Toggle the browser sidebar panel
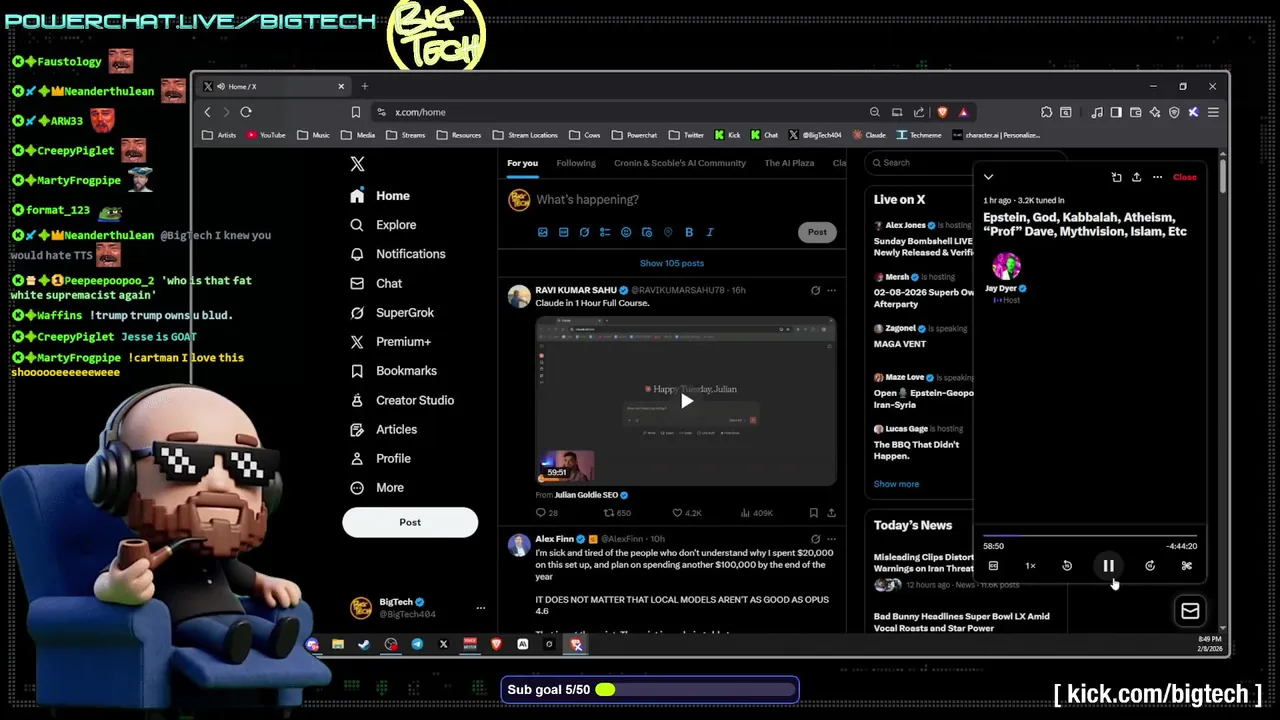The height and width of the screenshot is (720, 1280). pos(1116,112)
